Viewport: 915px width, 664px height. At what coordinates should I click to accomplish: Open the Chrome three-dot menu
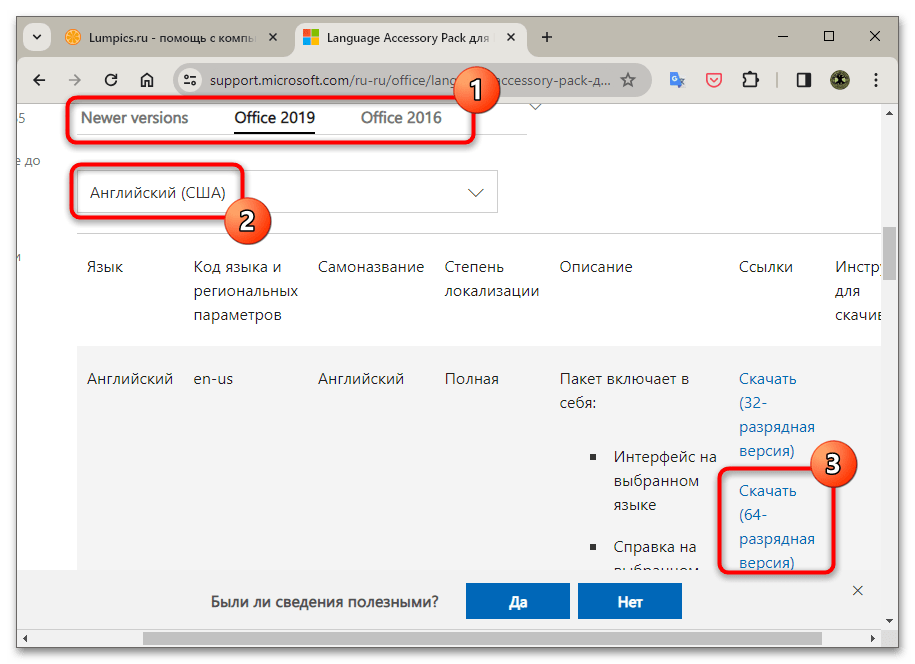[876, 80]
